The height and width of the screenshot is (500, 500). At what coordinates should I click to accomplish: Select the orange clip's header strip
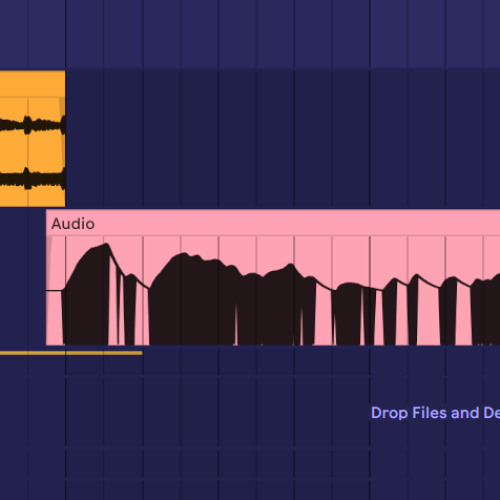tap(32, 84)
